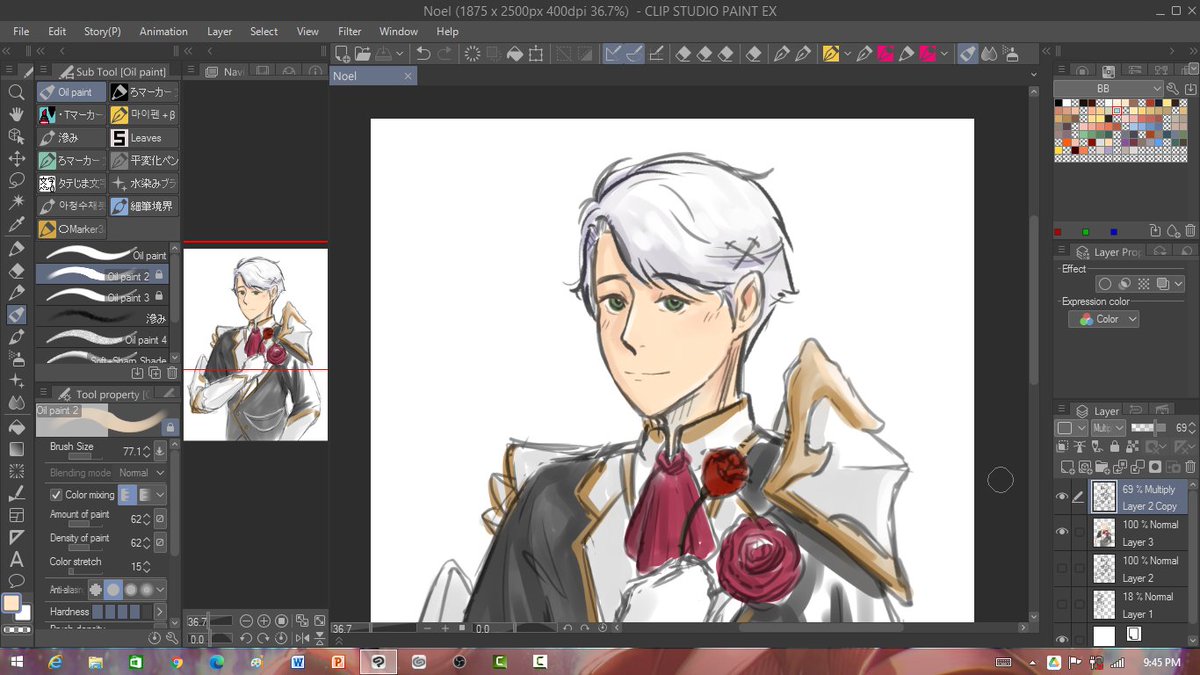
Task: Delete color from color set panel
Action: pyautogui.click(x=1189, y=231)
